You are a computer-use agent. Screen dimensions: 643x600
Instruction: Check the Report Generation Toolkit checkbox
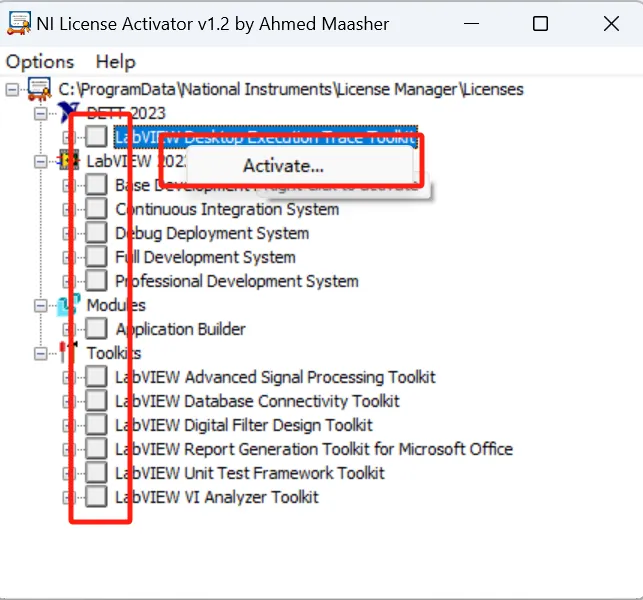(x=96, y=449)
